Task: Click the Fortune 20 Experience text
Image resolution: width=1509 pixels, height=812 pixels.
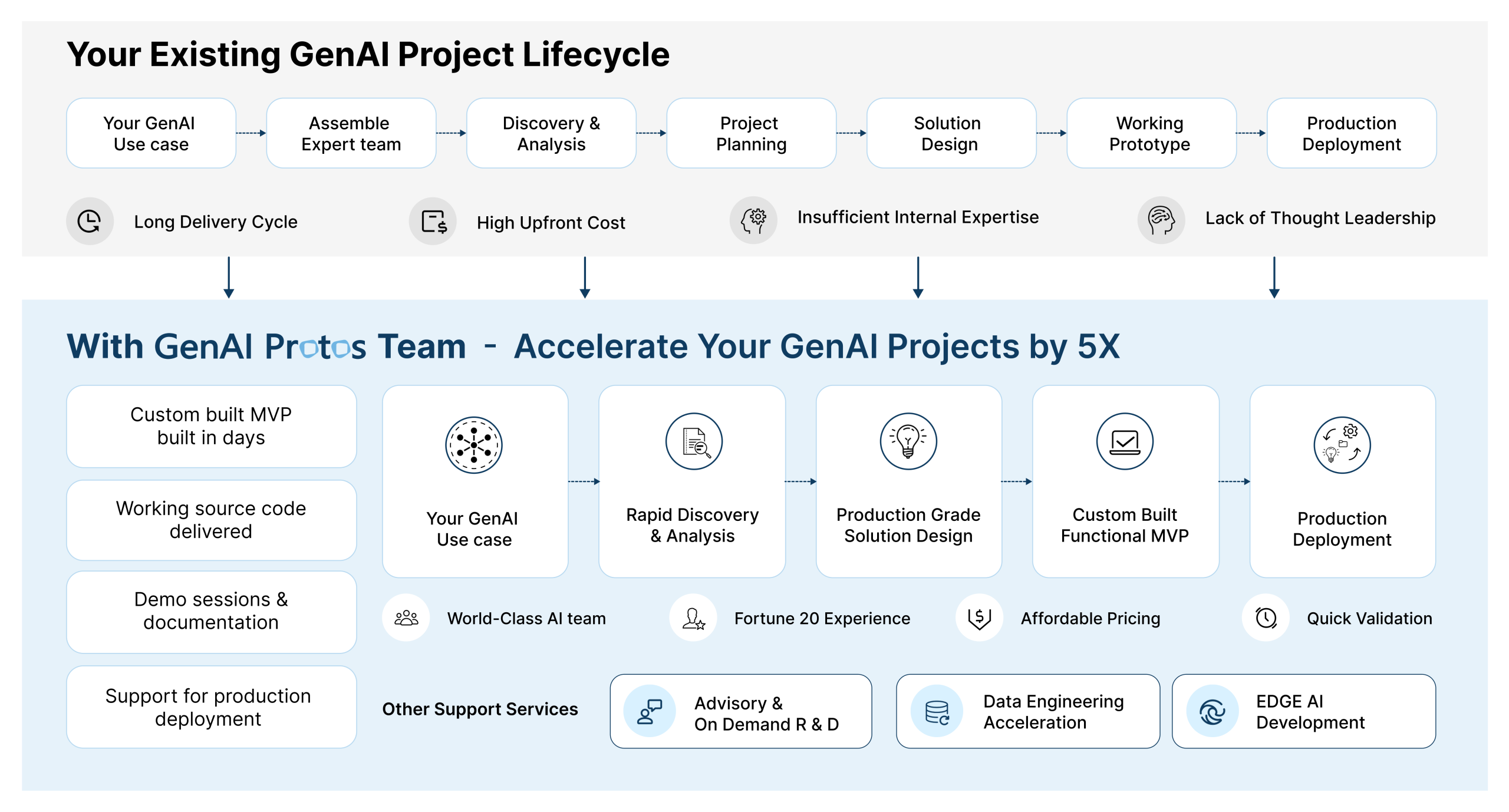Action: [822, 618]
